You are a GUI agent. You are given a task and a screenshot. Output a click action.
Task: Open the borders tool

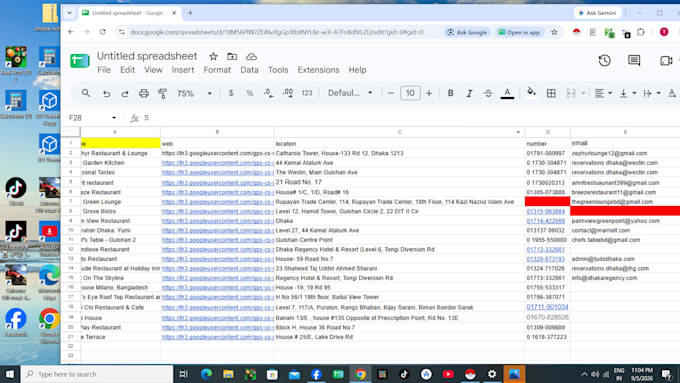tap(551, 93)
